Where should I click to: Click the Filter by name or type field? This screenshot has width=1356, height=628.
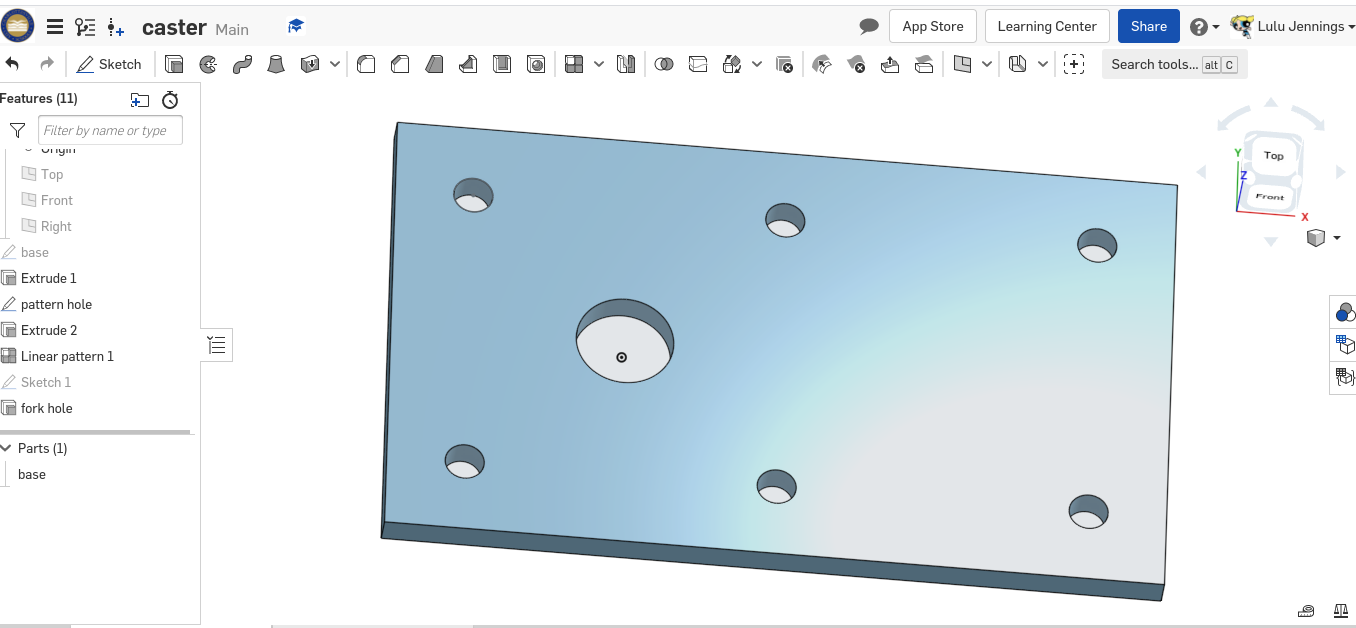point(110,130)
